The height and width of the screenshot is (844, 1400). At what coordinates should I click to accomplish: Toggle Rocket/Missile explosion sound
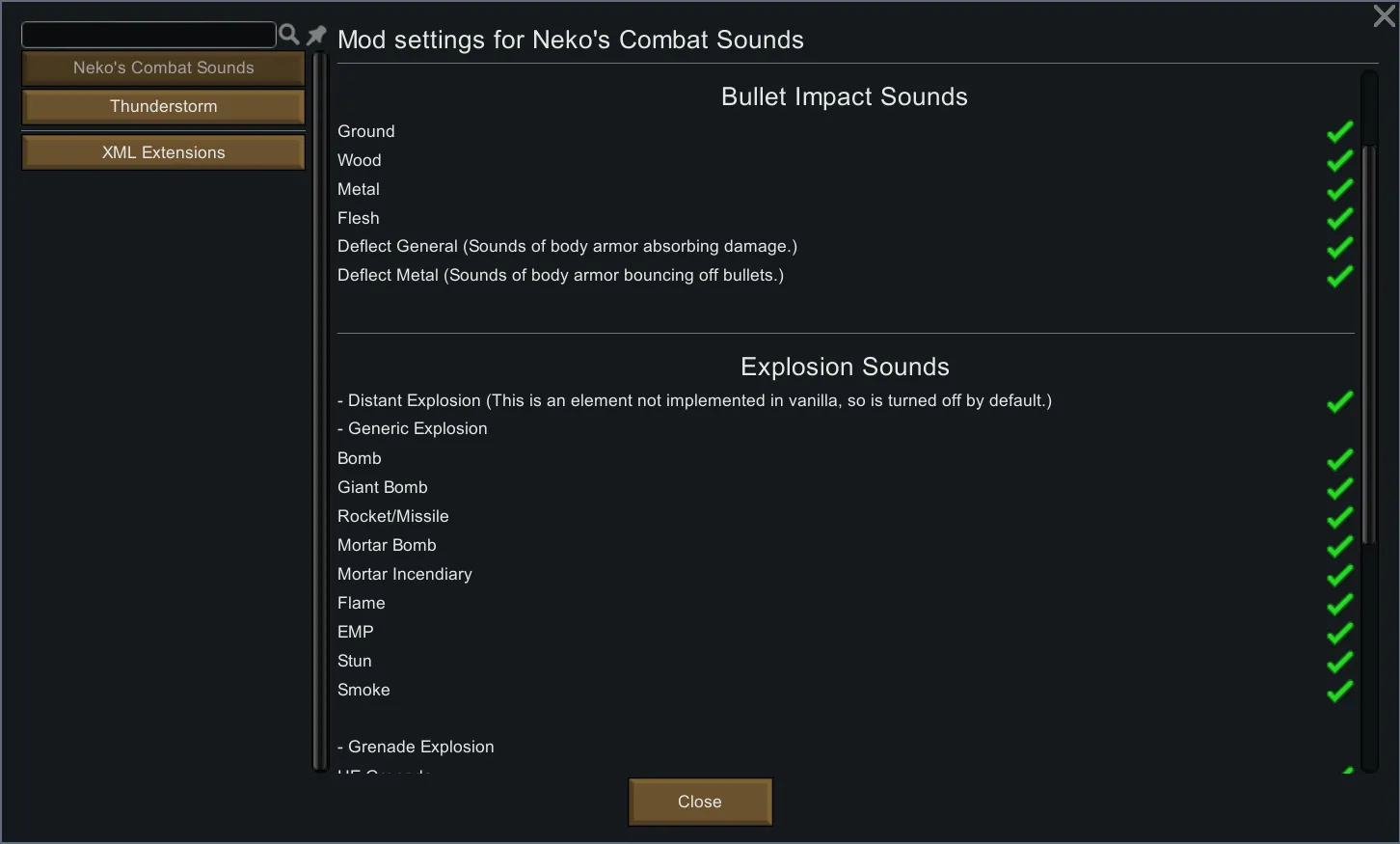tap(1339, 517)
